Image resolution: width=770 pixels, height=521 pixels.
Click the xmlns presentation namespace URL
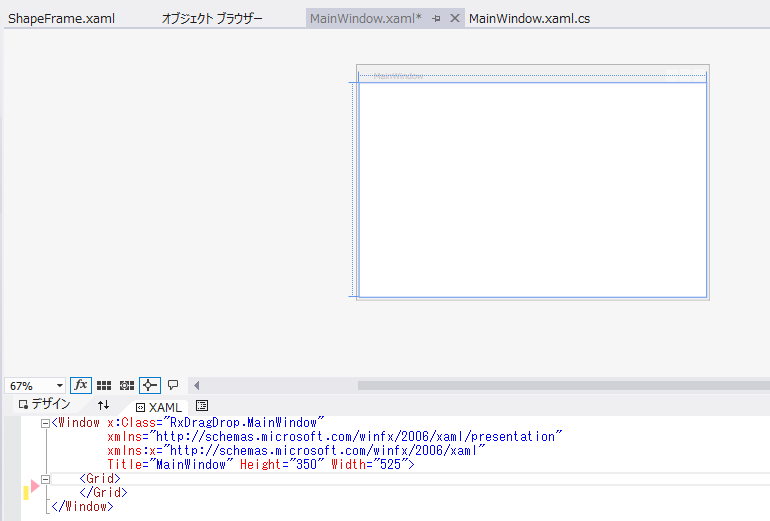point(359,437)
